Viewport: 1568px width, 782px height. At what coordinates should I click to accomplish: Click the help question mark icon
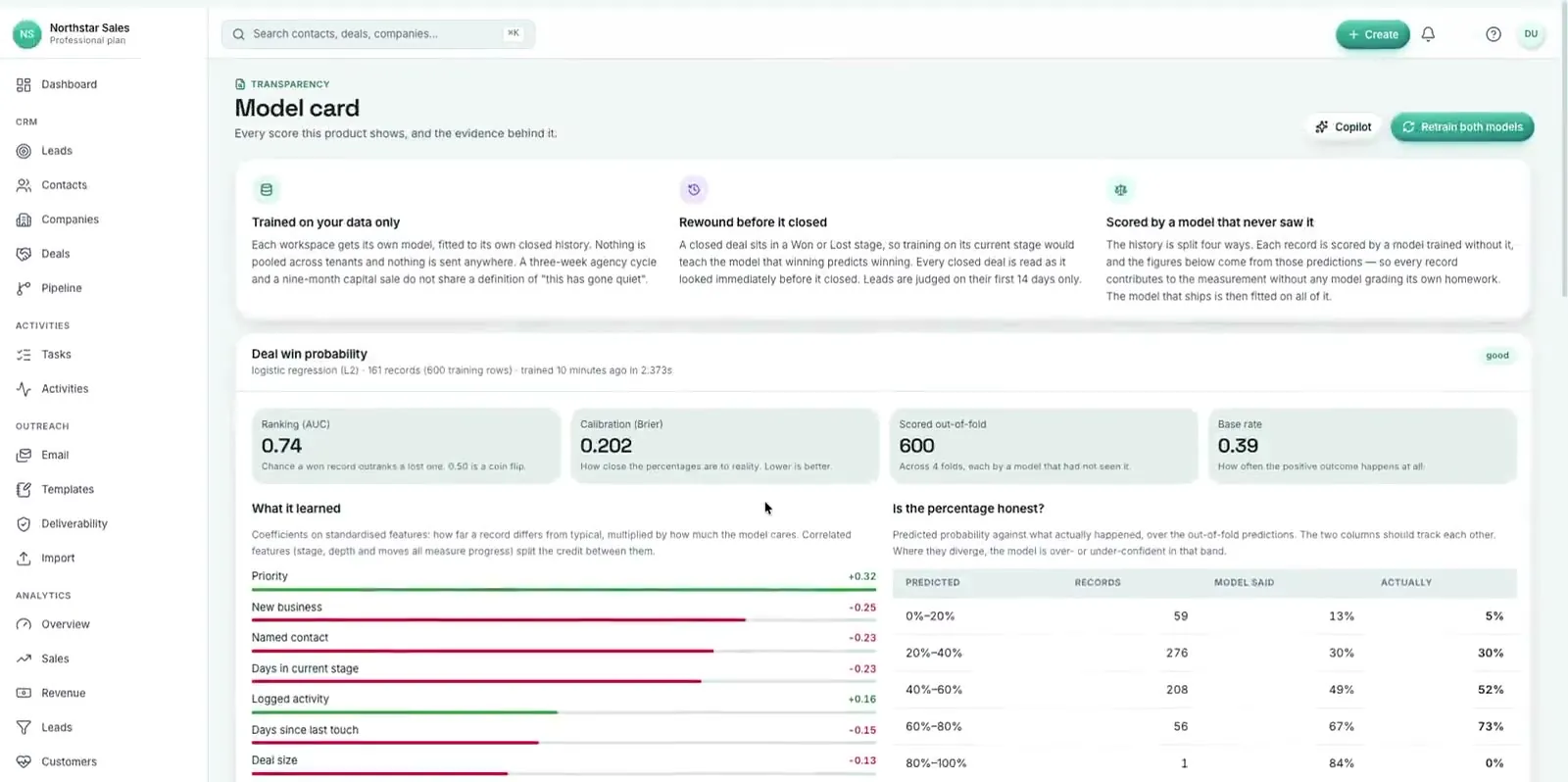point(1493,34)
